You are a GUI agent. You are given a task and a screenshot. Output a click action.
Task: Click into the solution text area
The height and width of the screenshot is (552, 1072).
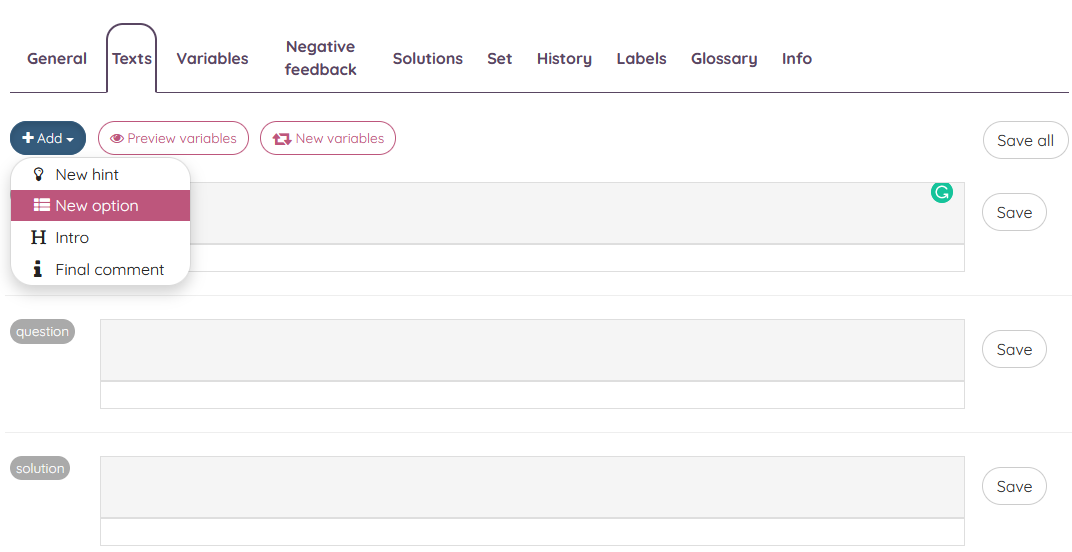click(x=532, y=487)
